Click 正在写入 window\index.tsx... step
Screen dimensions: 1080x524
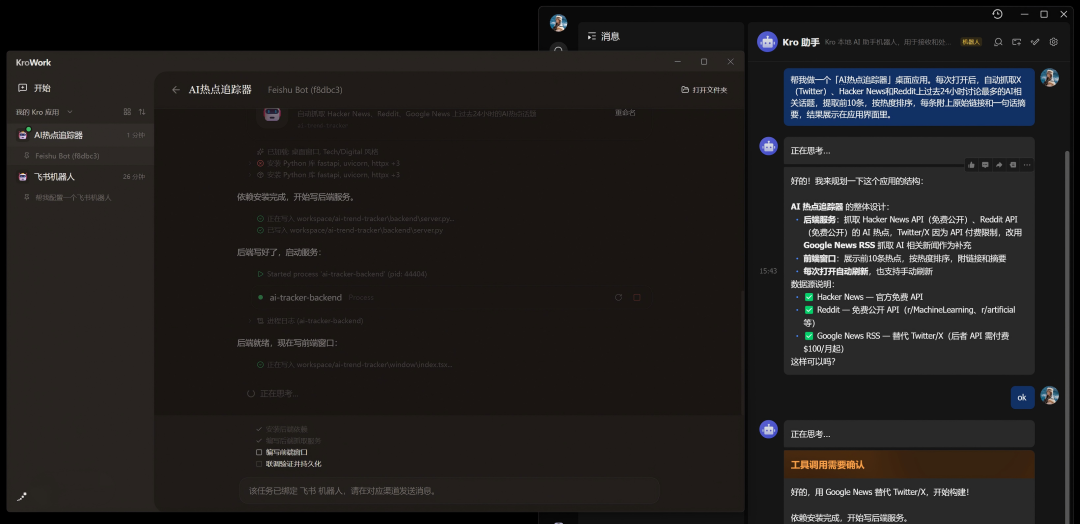pyautogui.click(x=354, y=364)
